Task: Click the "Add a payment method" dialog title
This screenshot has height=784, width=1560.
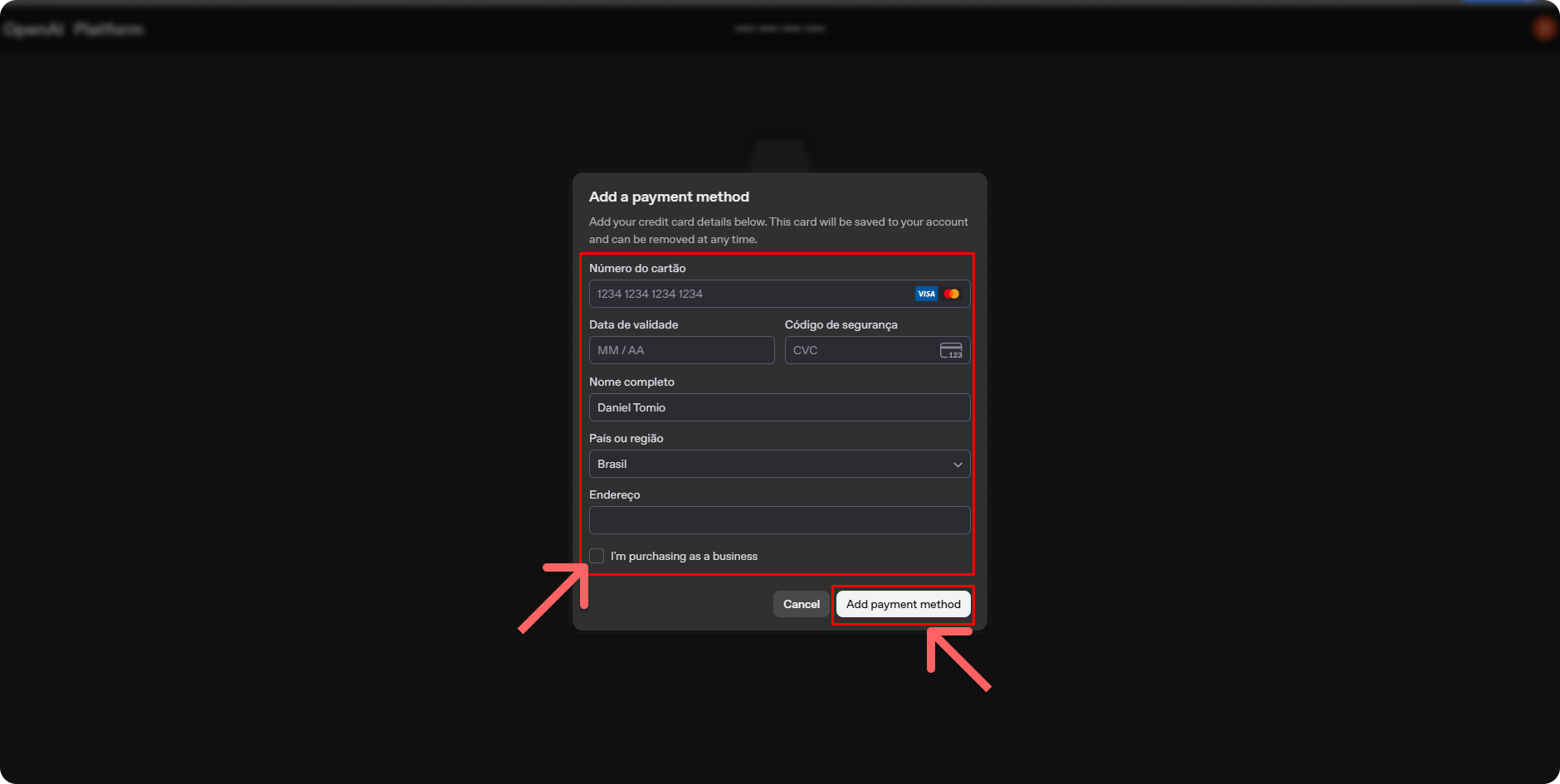Action: (669, 197)
